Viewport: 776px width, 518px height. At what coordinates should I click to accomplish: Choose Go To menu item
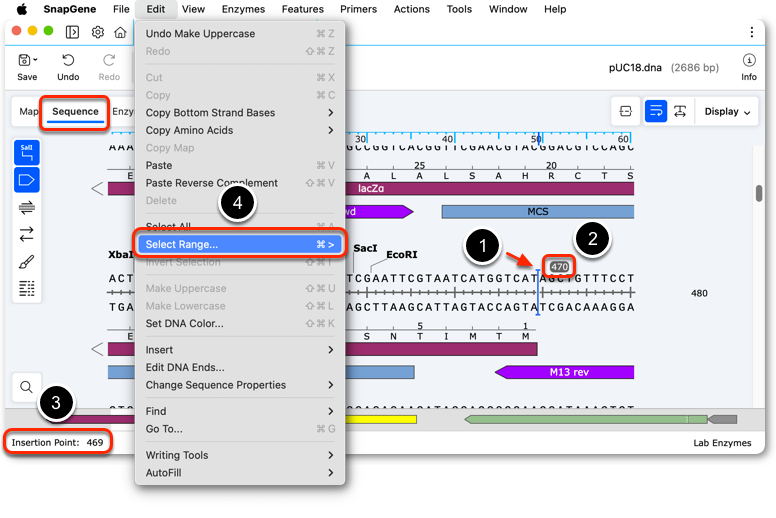240,429
